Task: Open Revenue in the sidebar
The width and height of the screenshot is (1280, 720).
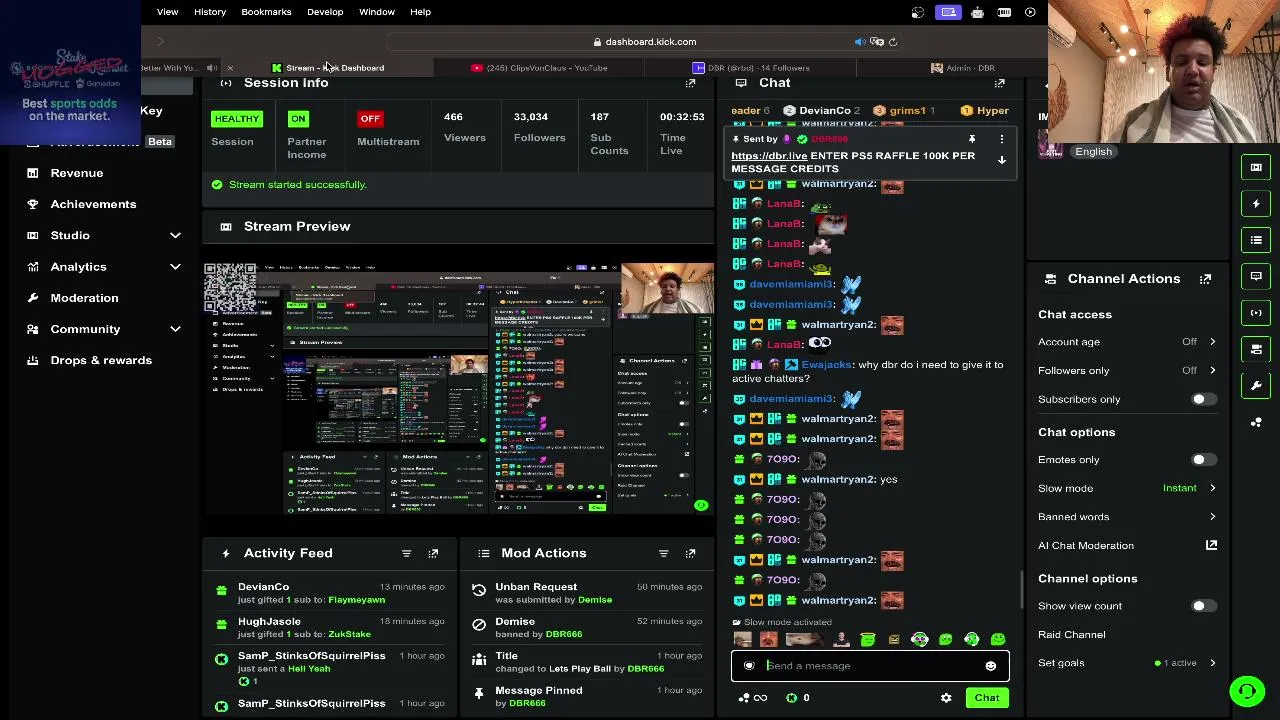Action: click(77, 173)
